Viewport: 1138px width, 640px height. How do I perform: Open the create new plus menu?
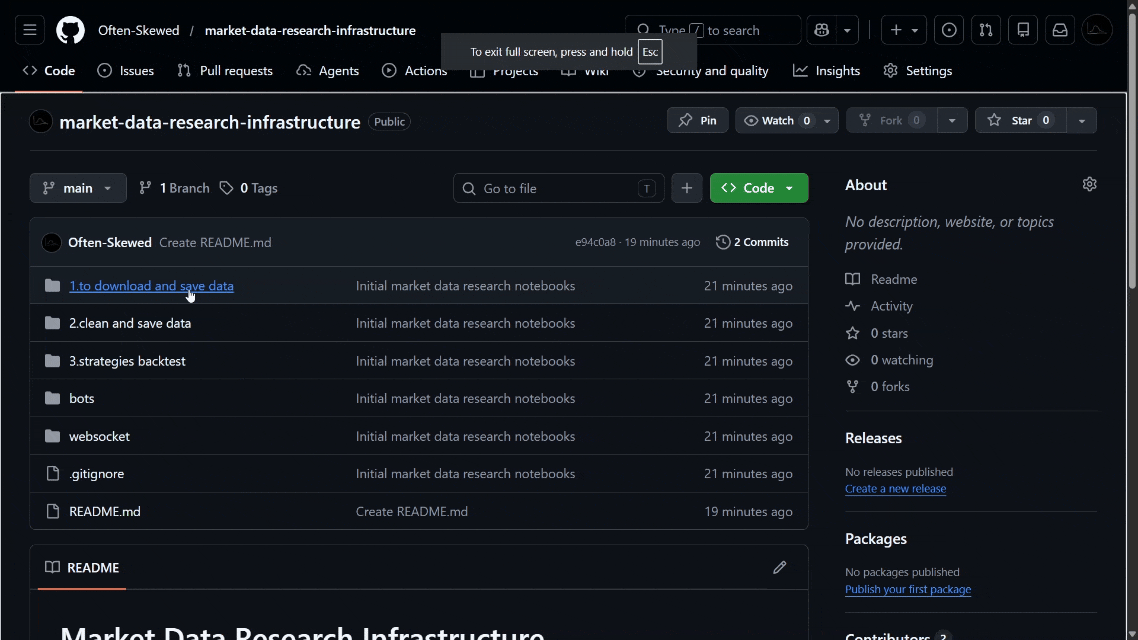point(904,30)
